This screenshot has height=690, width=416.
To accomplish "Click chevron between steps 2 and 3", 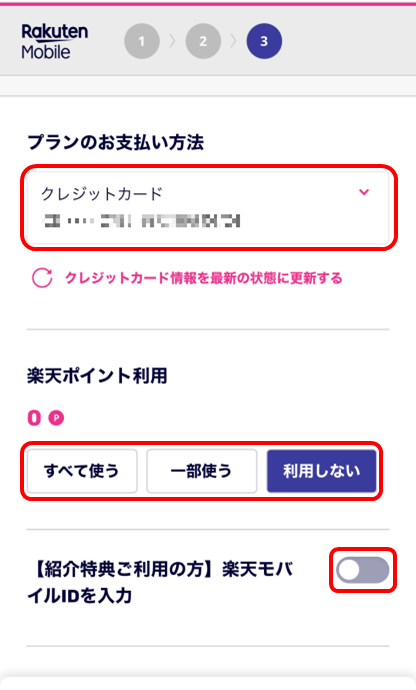I will [234, 41].
